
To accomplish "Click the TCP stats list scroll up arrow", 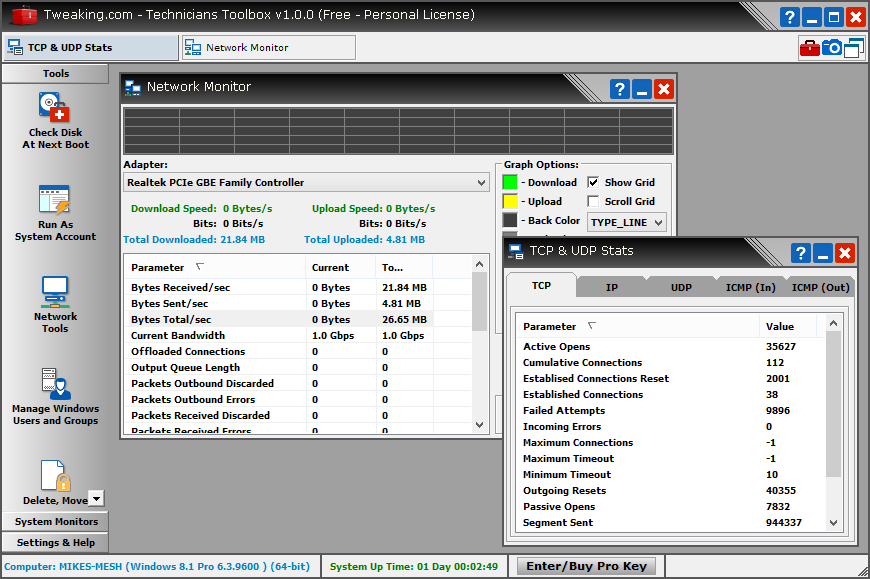I will click(833, 323).
